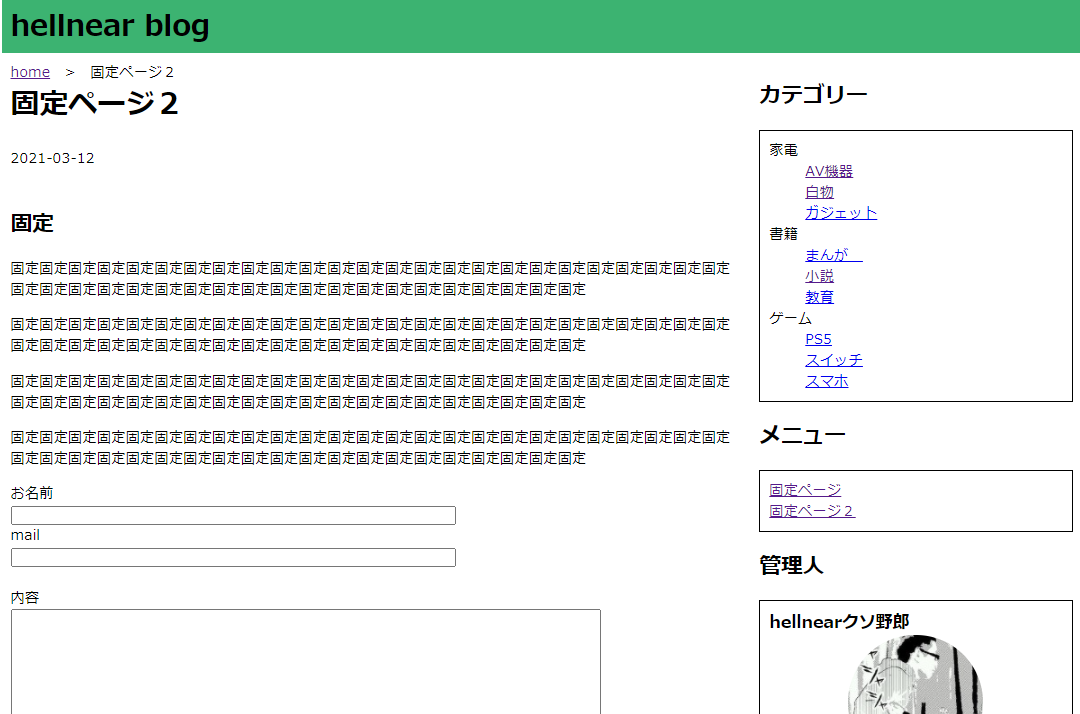1080x714 pixels.
Task: Click the 2021-03-12 post date
Action: [52, 158]
